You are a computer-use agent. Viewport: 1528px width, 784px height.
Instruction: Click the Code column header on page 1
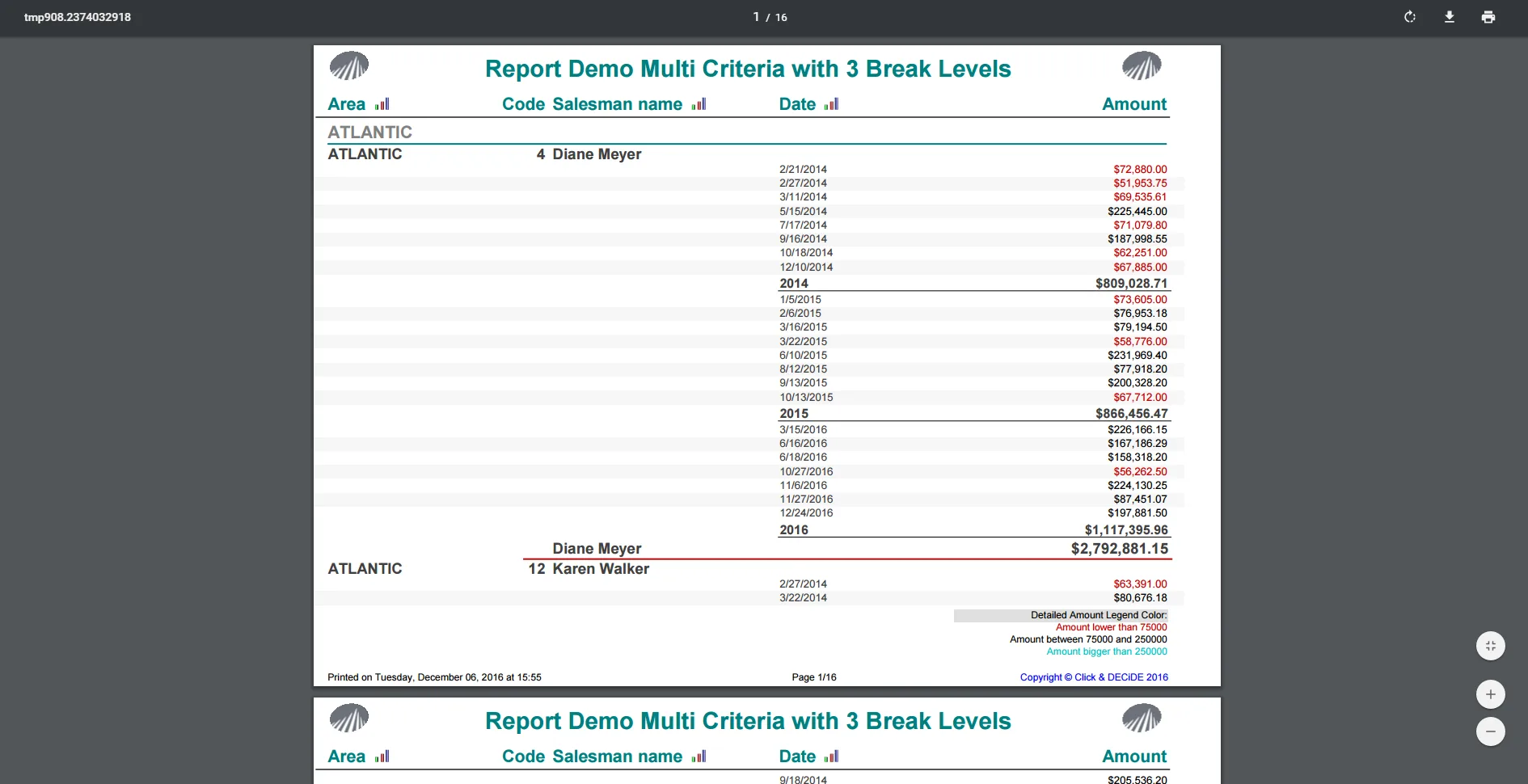click(524, 104)
